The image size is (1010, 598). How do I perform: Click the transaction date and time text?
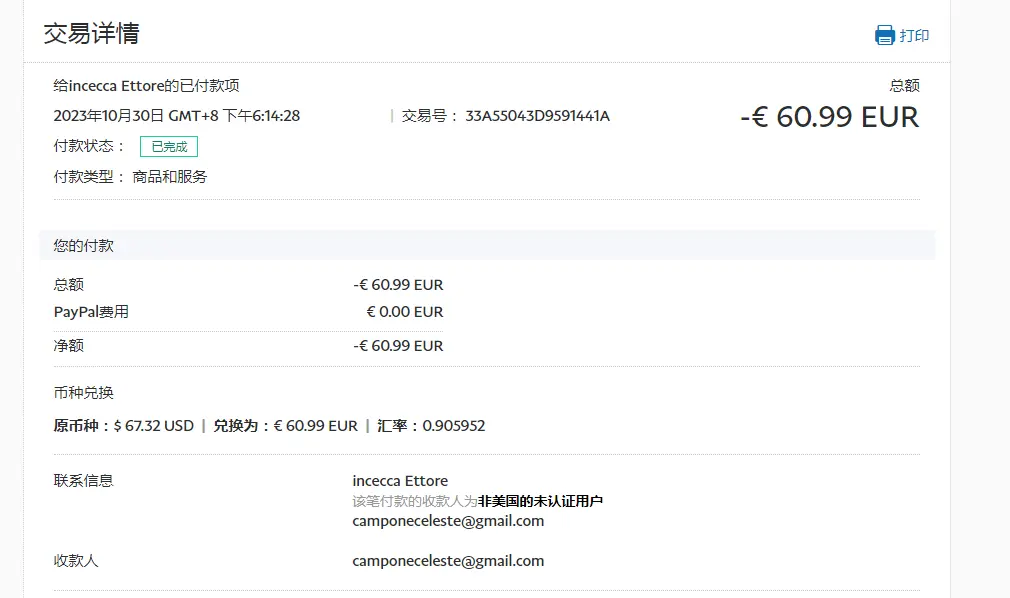click(x=177, y=116)
